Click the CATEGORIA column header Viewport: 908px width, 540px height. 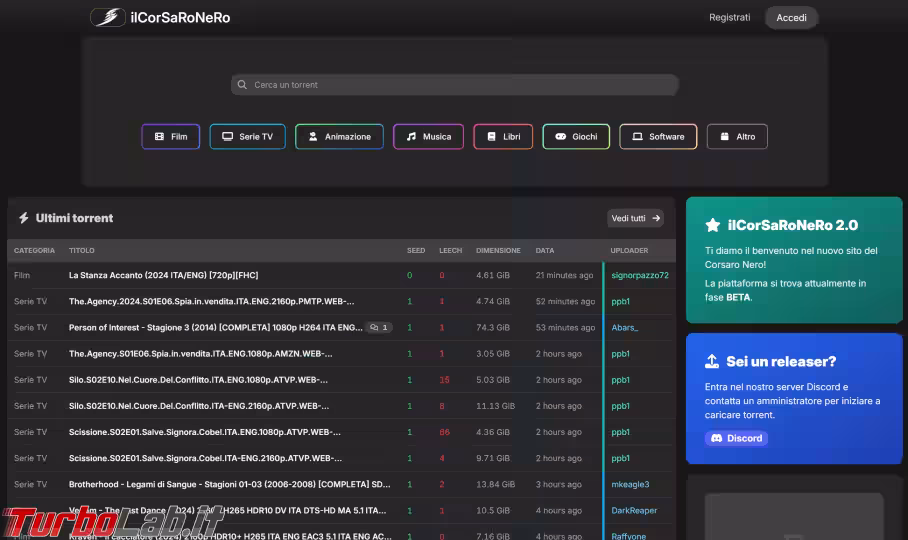pos(34,251)
